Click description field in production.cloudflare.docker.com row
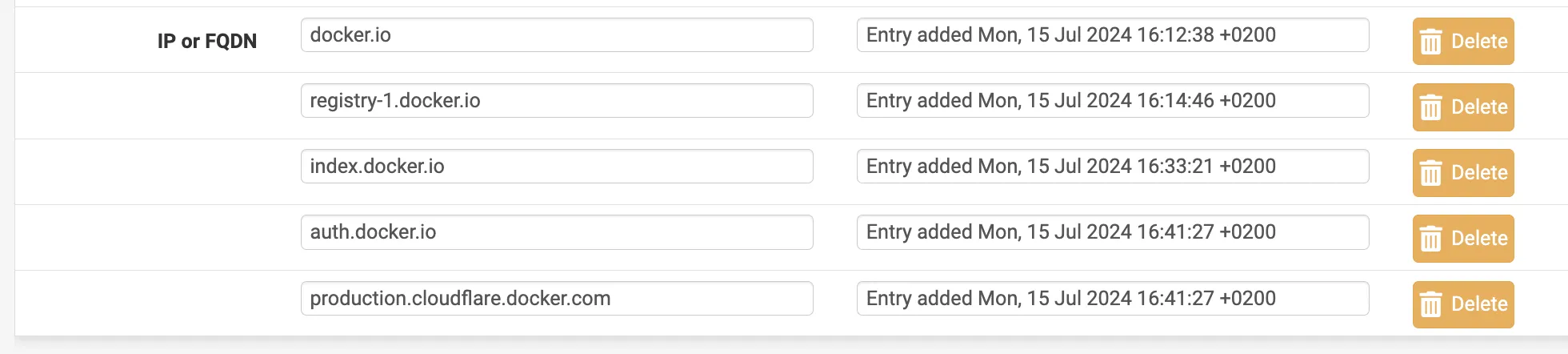The width and height of the screenshot is (1568, 354). coord(1112,298)
